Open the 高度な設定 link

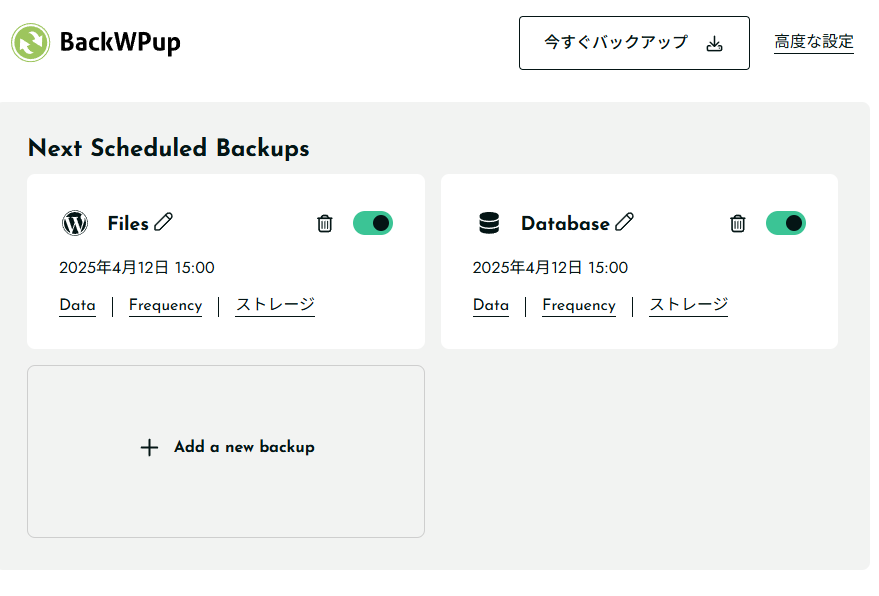click(x=814, y=42)
